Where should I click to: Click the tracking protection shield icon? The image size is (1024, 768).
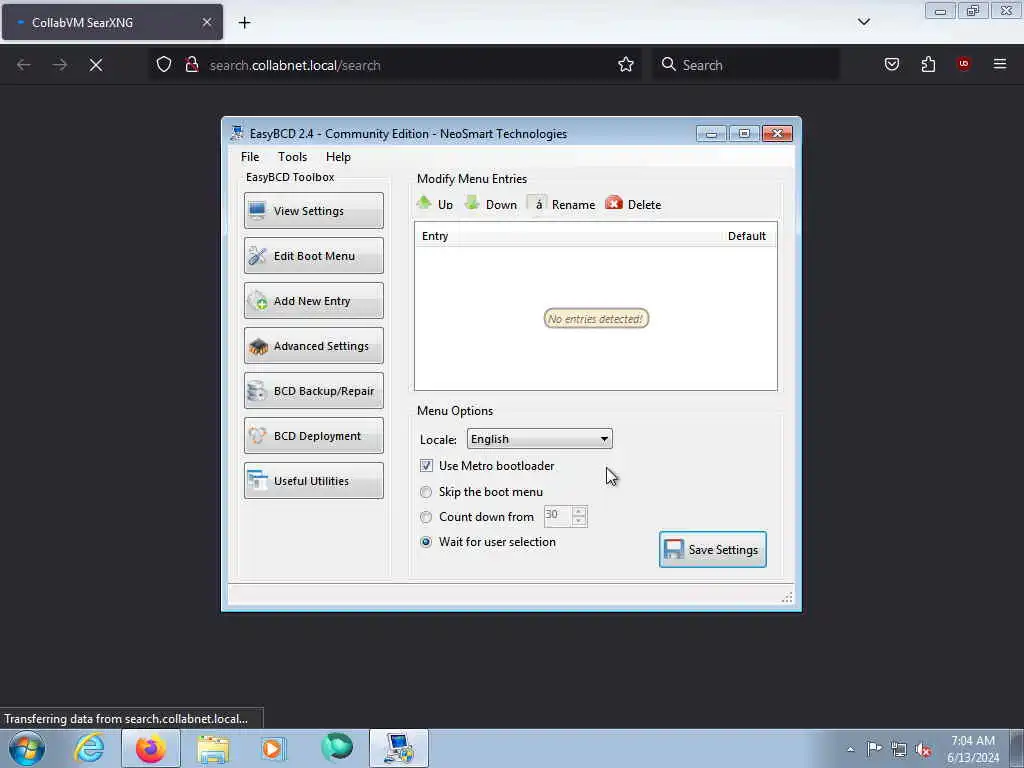pos(164,64)
